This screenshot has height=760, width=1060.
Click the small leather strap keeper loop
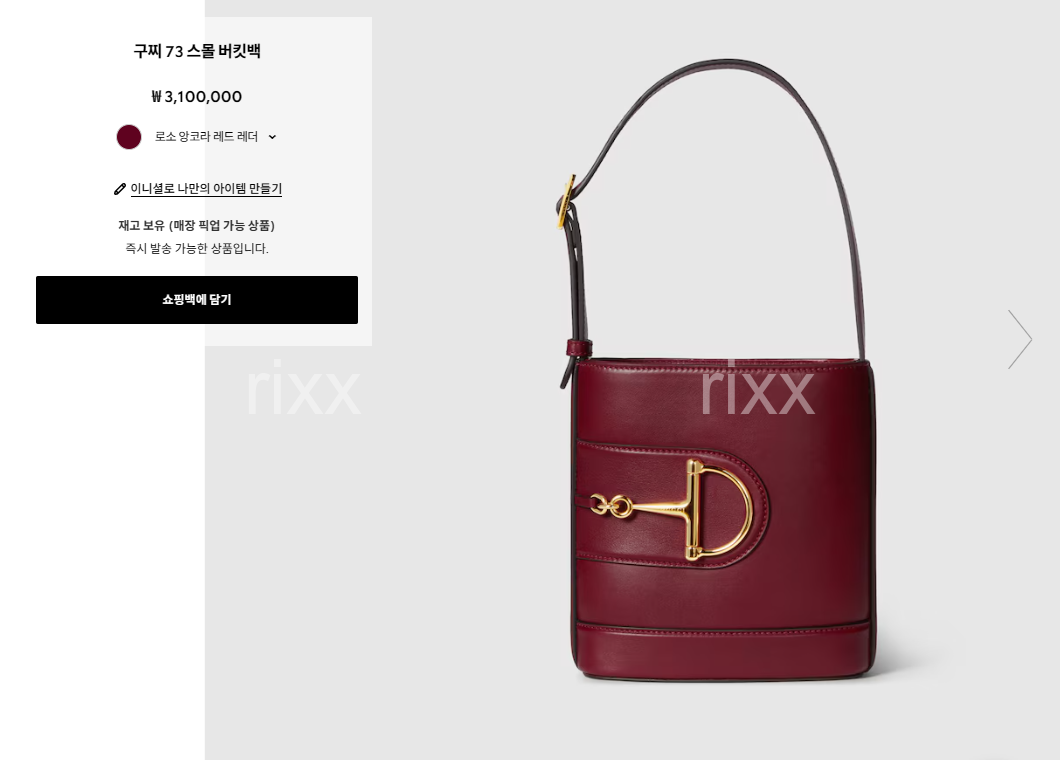point(579,348)
